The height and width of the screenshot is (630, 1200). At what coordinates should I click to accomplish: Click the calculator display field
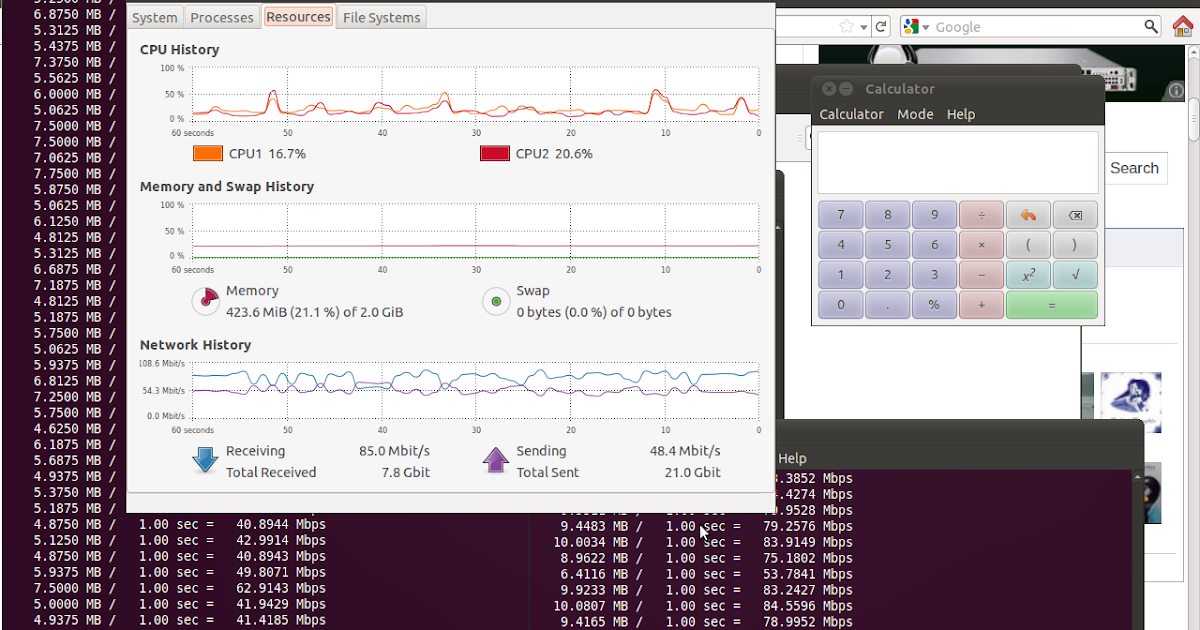[957, 162]
